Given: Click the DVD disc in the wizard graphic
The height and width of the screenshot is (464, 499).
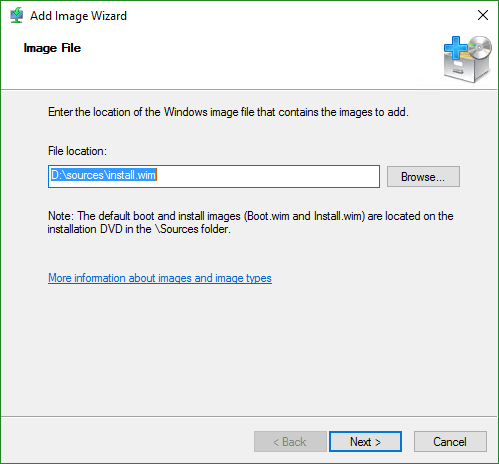Looking at the screenshot, I should click(x=480, y=47).
